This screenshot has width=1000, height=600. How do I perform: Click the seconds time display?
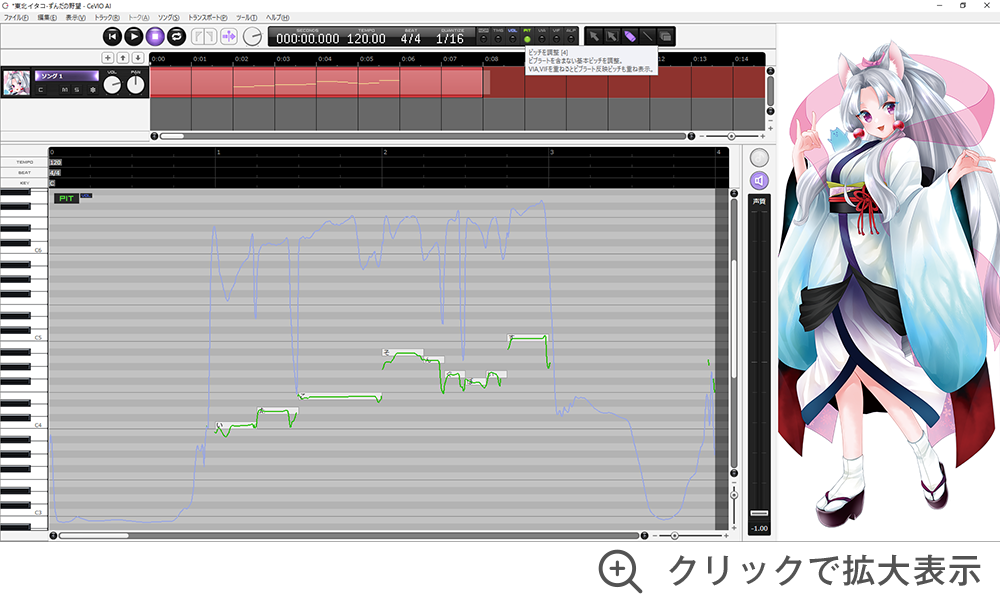(x=307, y=39)
